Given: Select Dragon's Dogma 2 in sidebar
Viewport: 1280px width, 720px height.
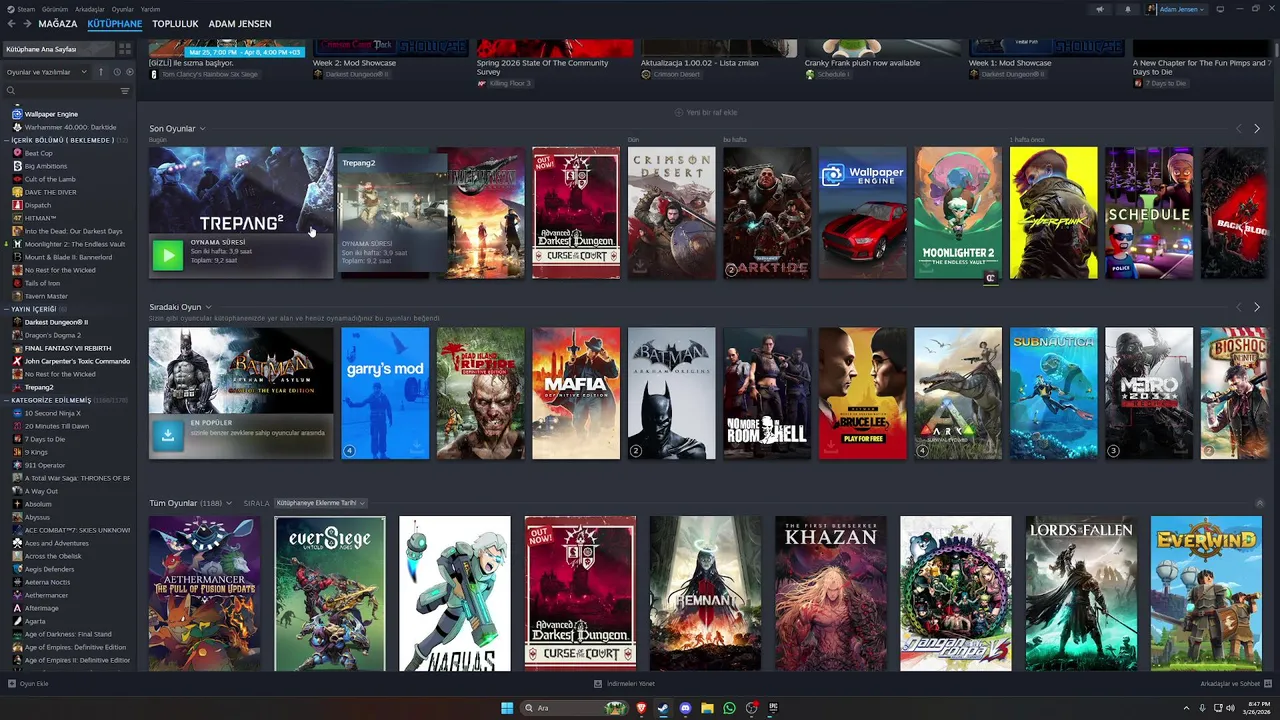Looking at the screenshot, I should coord(52,335).
